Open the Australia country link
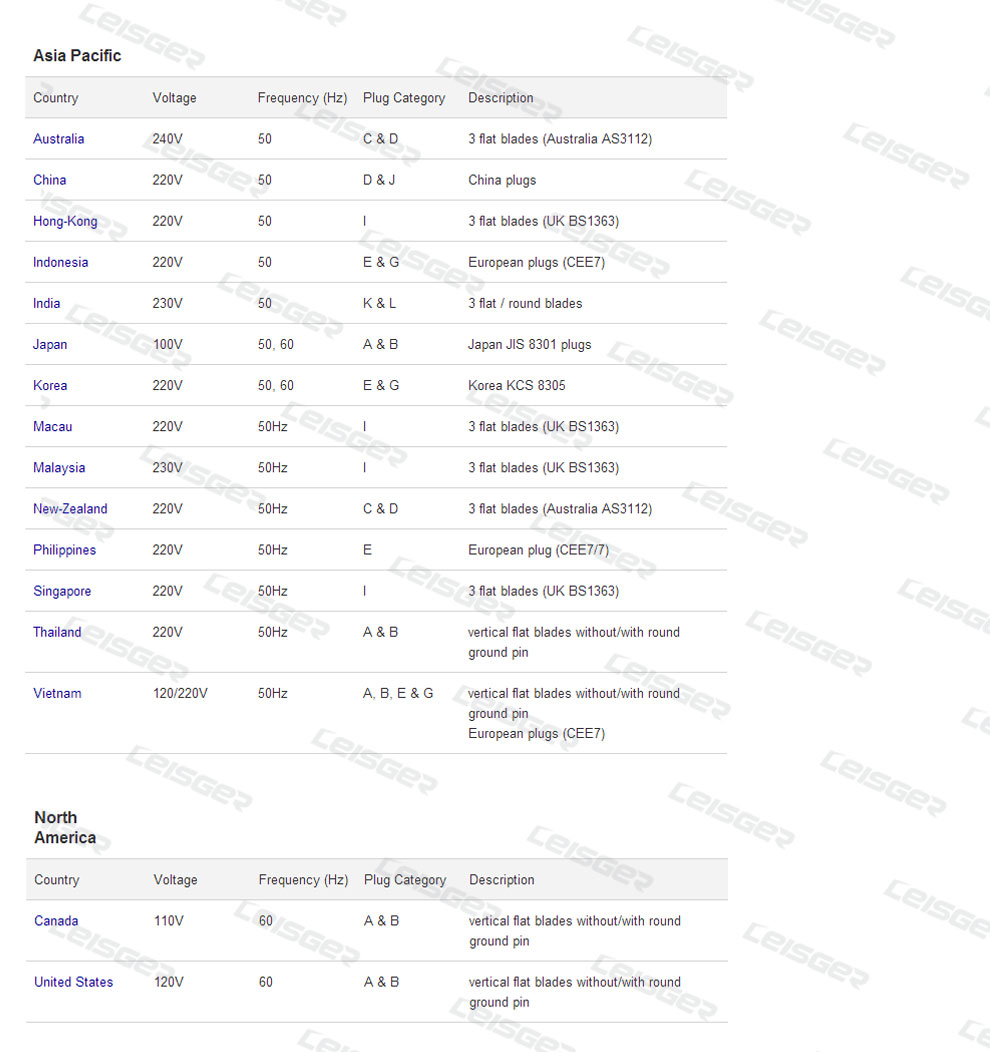The height and width of the screenshot is (1052, 990). pos(58,139)
